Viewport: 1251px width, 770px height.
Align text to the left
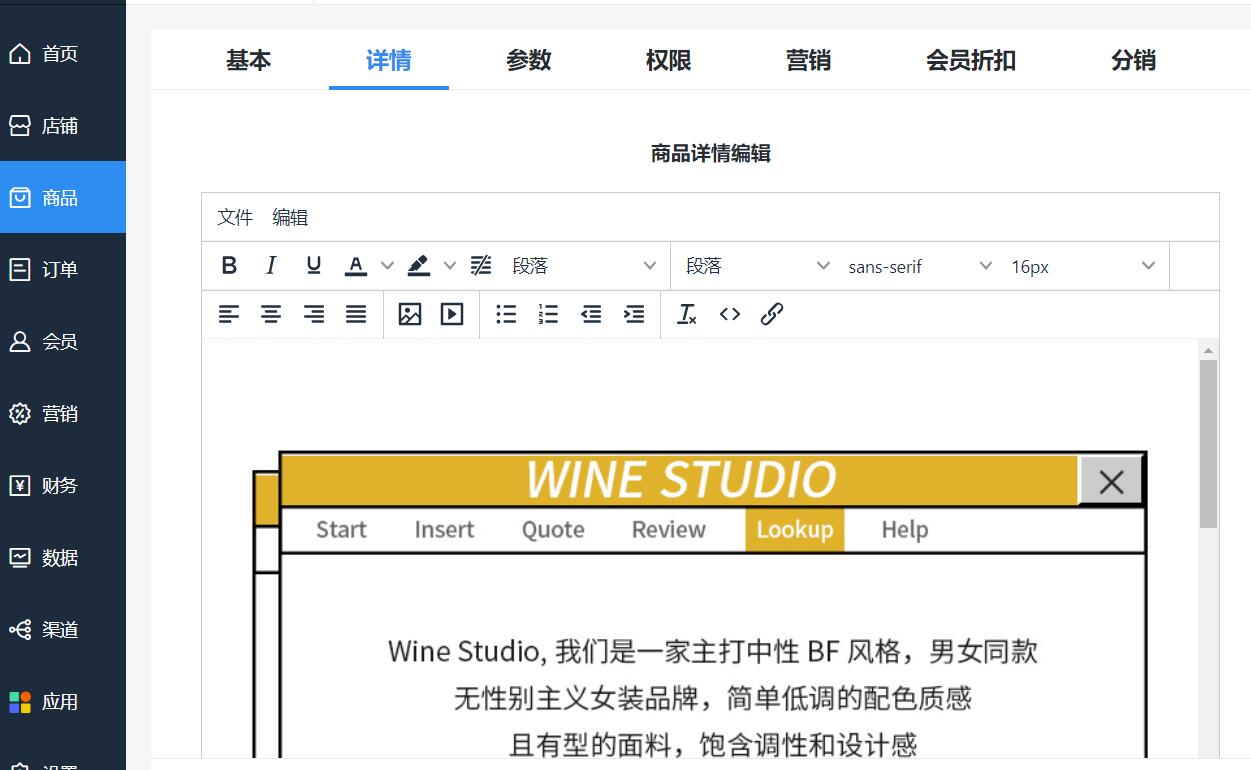(x=229, y=315)
